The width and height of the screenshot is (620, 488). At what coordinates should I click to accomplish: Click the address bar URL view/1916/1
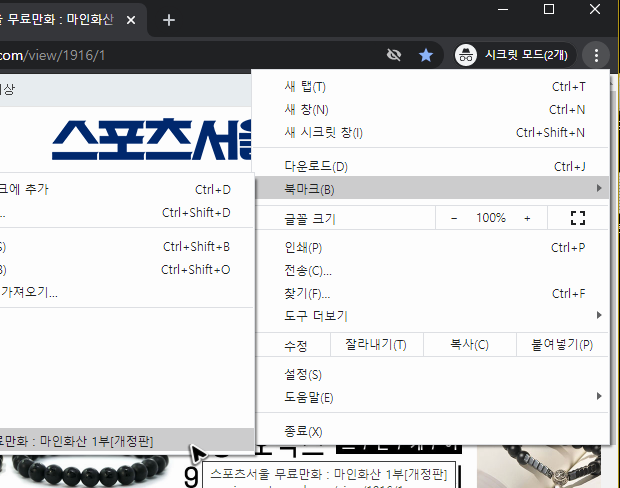52,56
